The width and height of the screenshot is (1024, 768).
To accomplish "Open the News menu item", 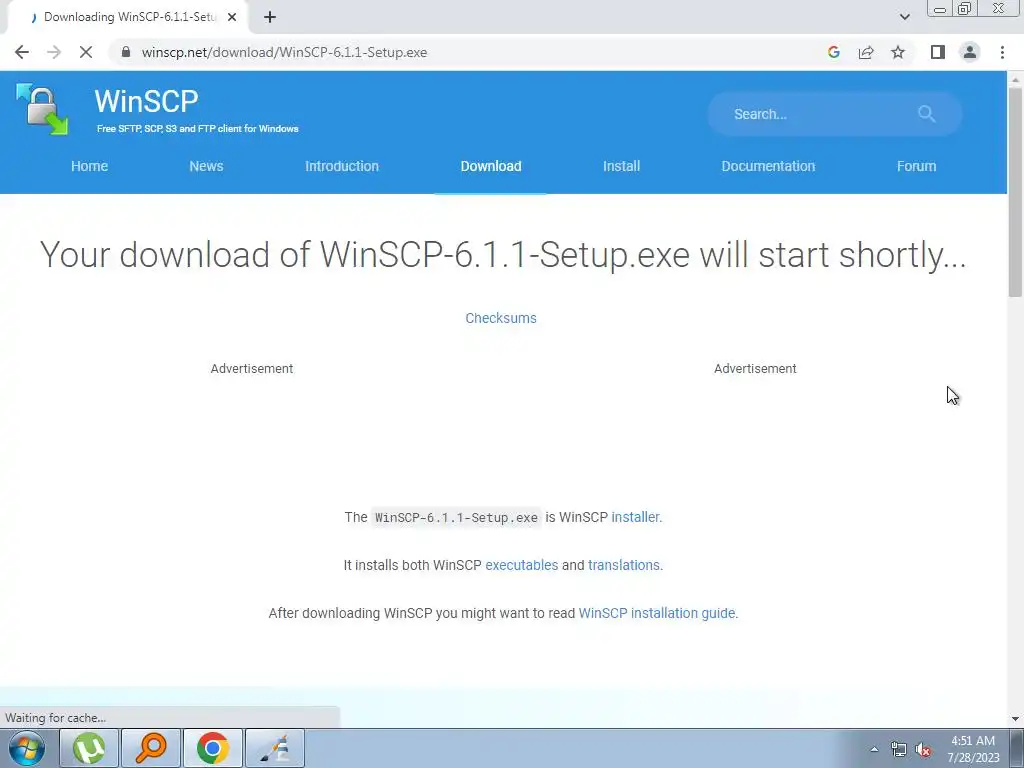I will [206, 166].
